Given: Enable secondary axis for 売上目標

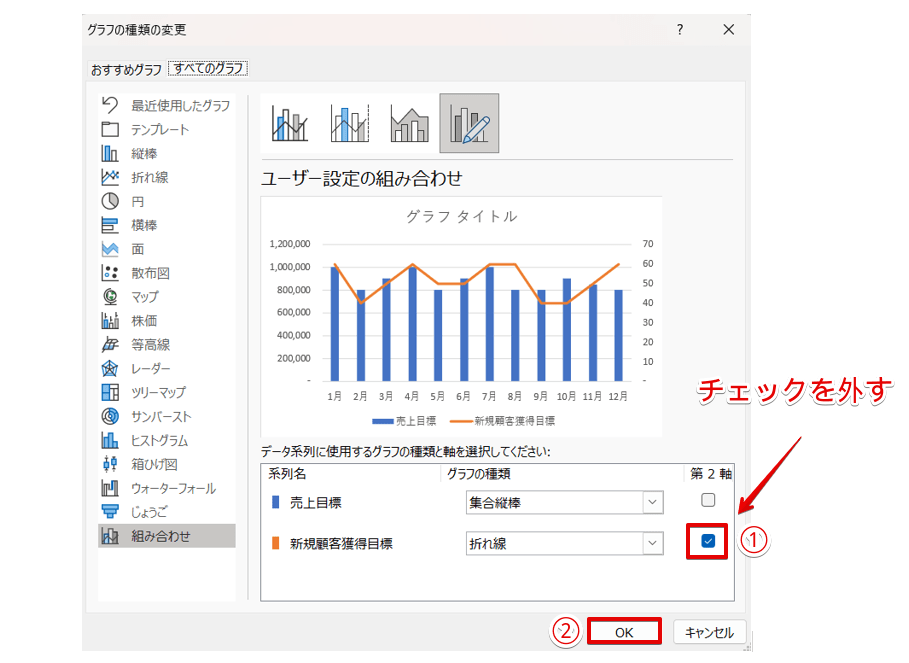Looking at the screenshot, I should (708, 500).
